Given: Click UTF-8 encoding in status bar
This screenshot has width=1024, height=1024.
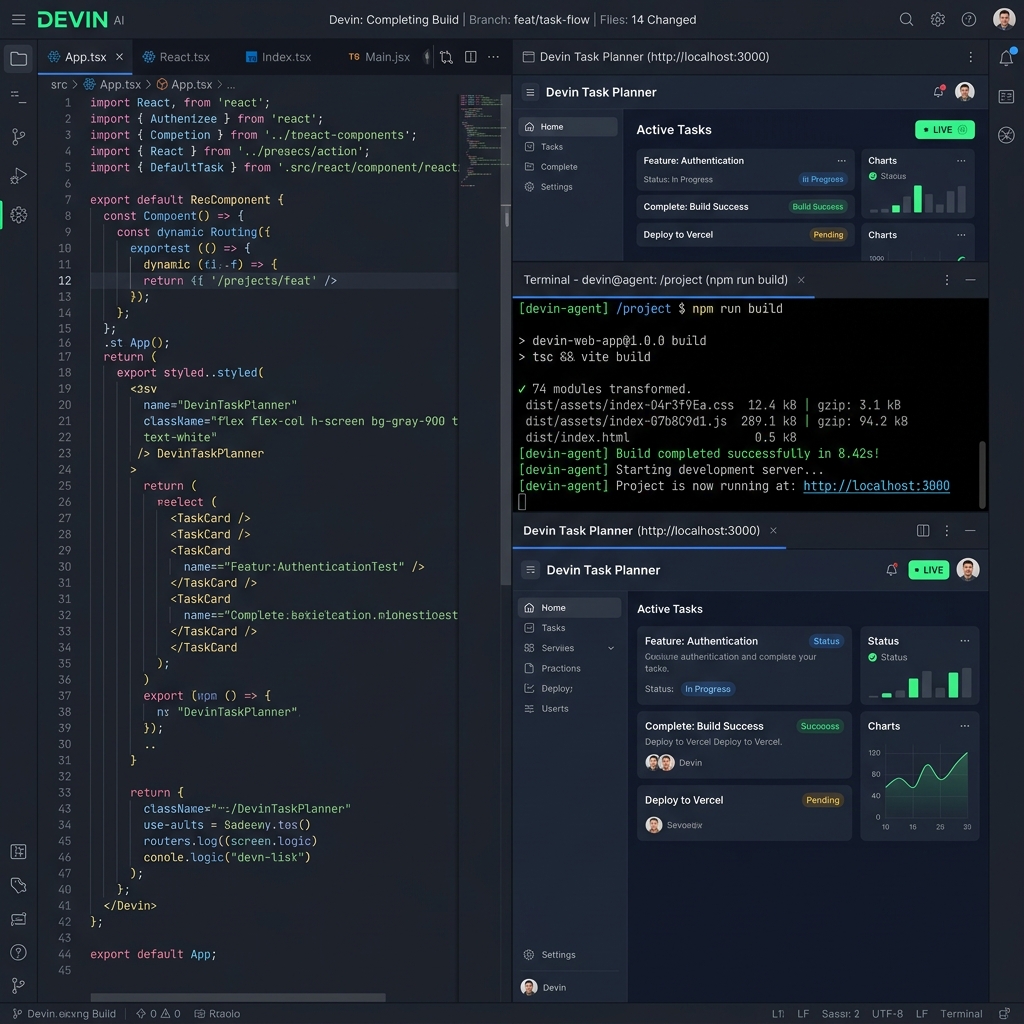Looking at the screenshot, I should pyautogui.click(x=887, y=1014).
